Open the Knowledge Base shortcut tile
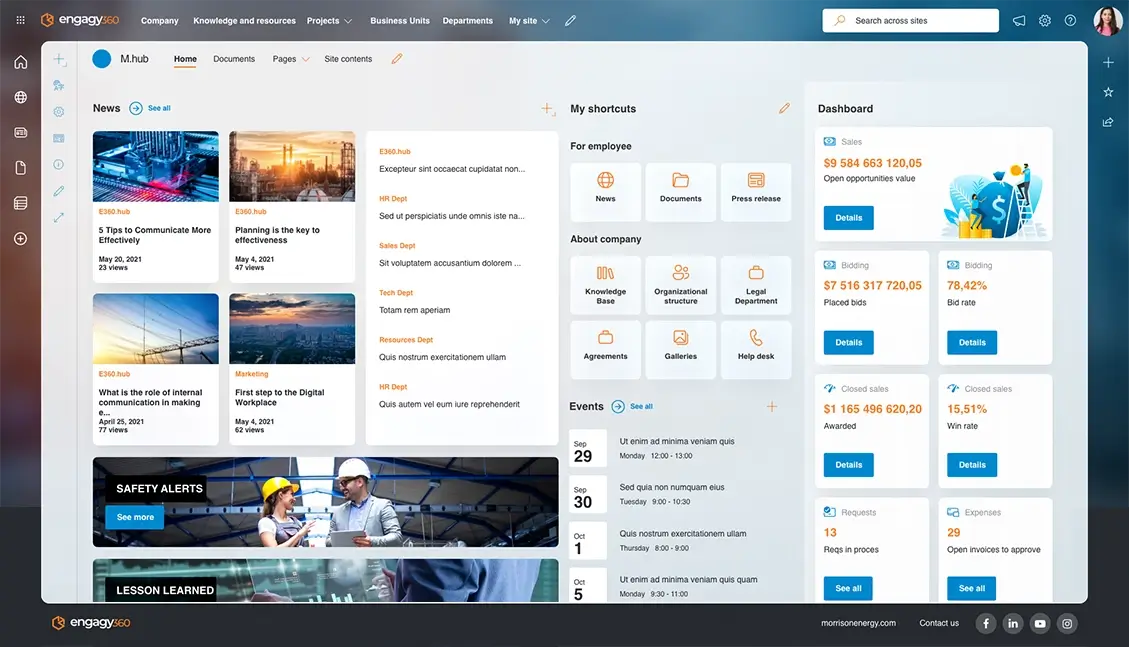1129x647 pixels. click(605, 286)
